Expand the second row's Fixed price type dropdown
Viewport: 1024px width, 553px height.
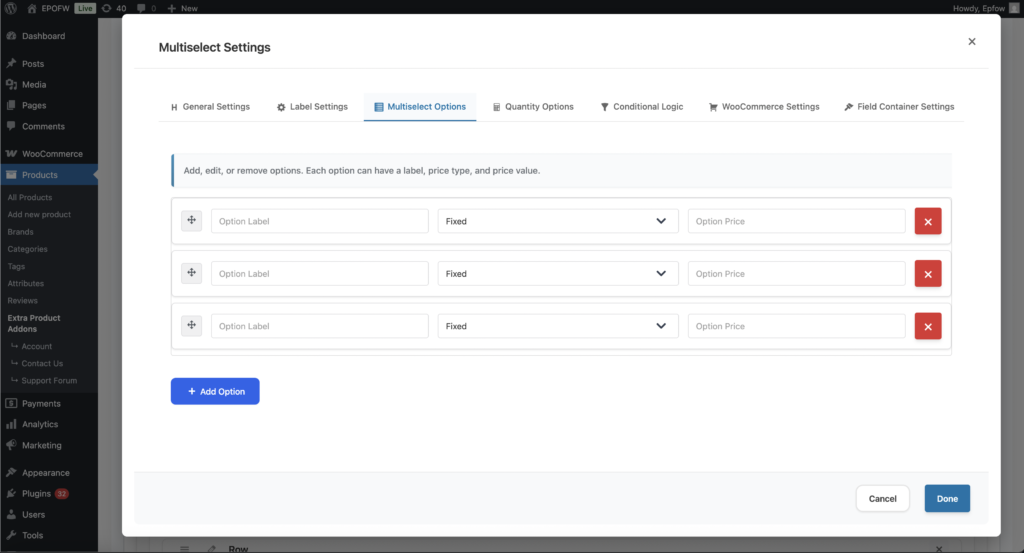[x=557, y=274]
